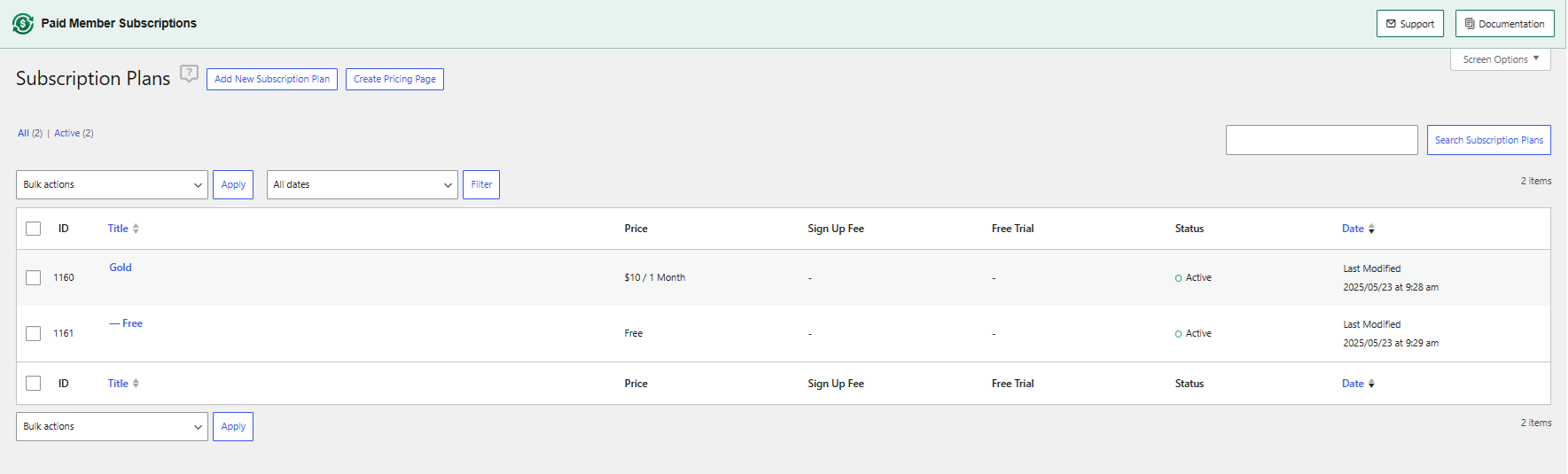Sort by Date using header sort arrow

[1371, 229]
